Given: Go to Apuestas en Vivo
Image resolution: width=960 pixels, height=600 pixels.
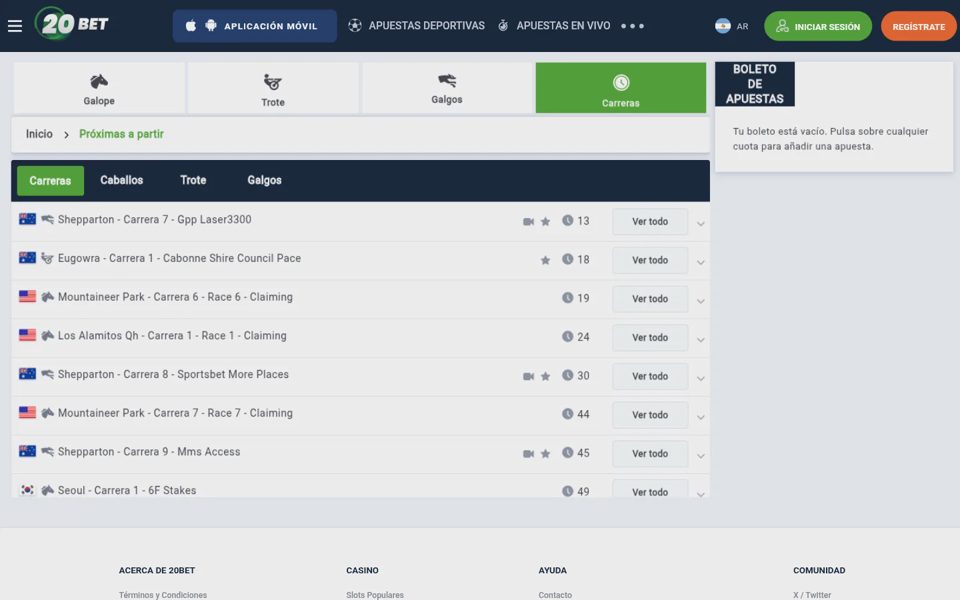Looking at the screenshot, I should pos(554,26).
